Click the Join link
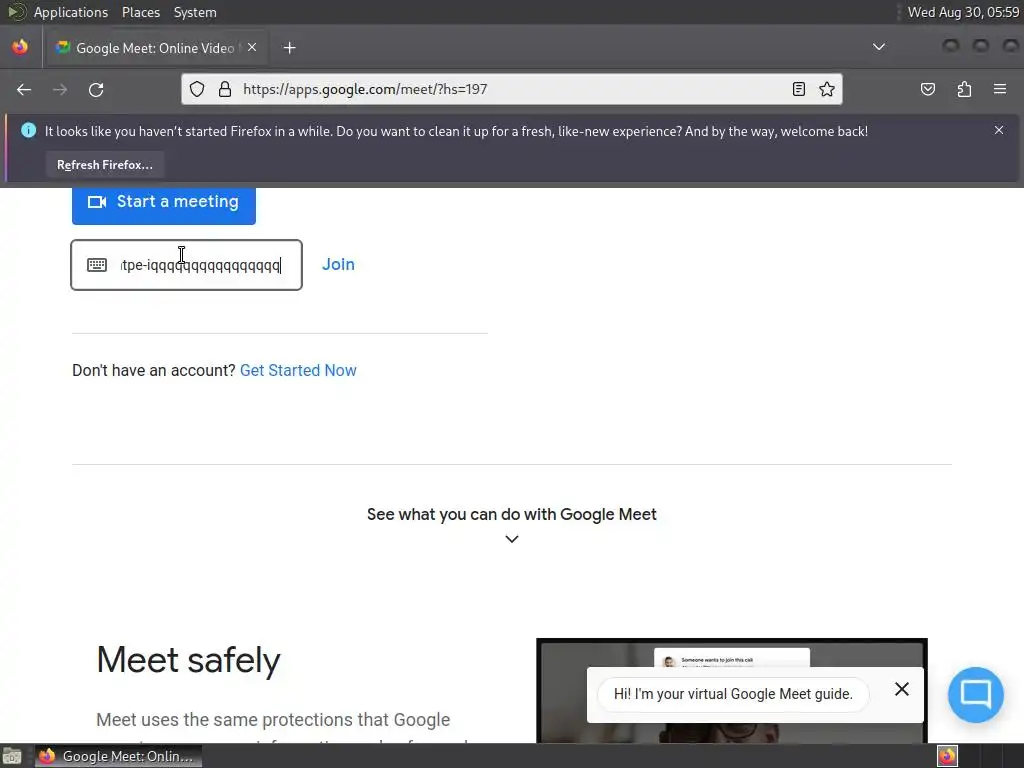Viewport: 1024px width, 768px height. [x=338, y=264]
